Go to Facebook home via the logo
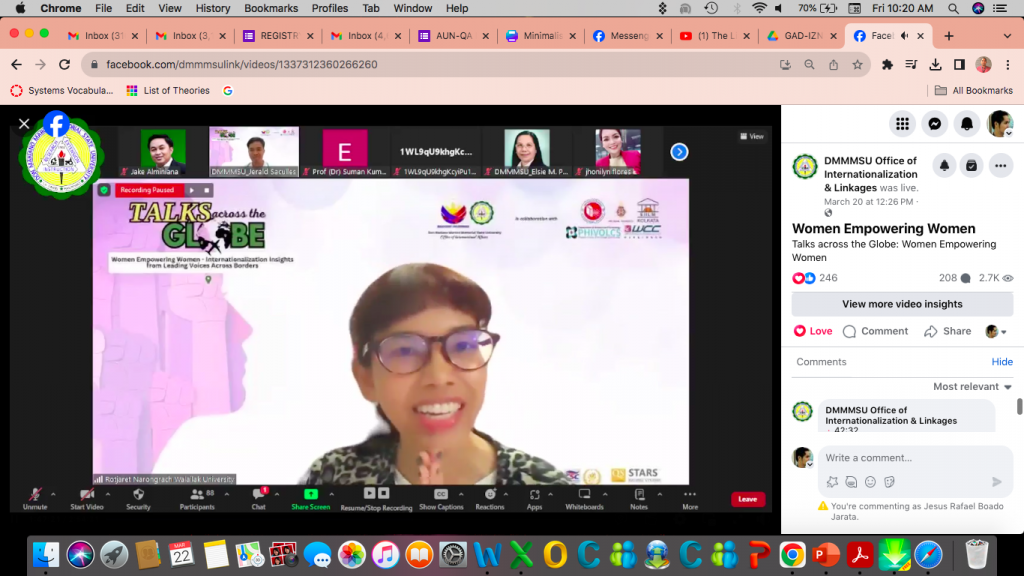 coord(57,124)
